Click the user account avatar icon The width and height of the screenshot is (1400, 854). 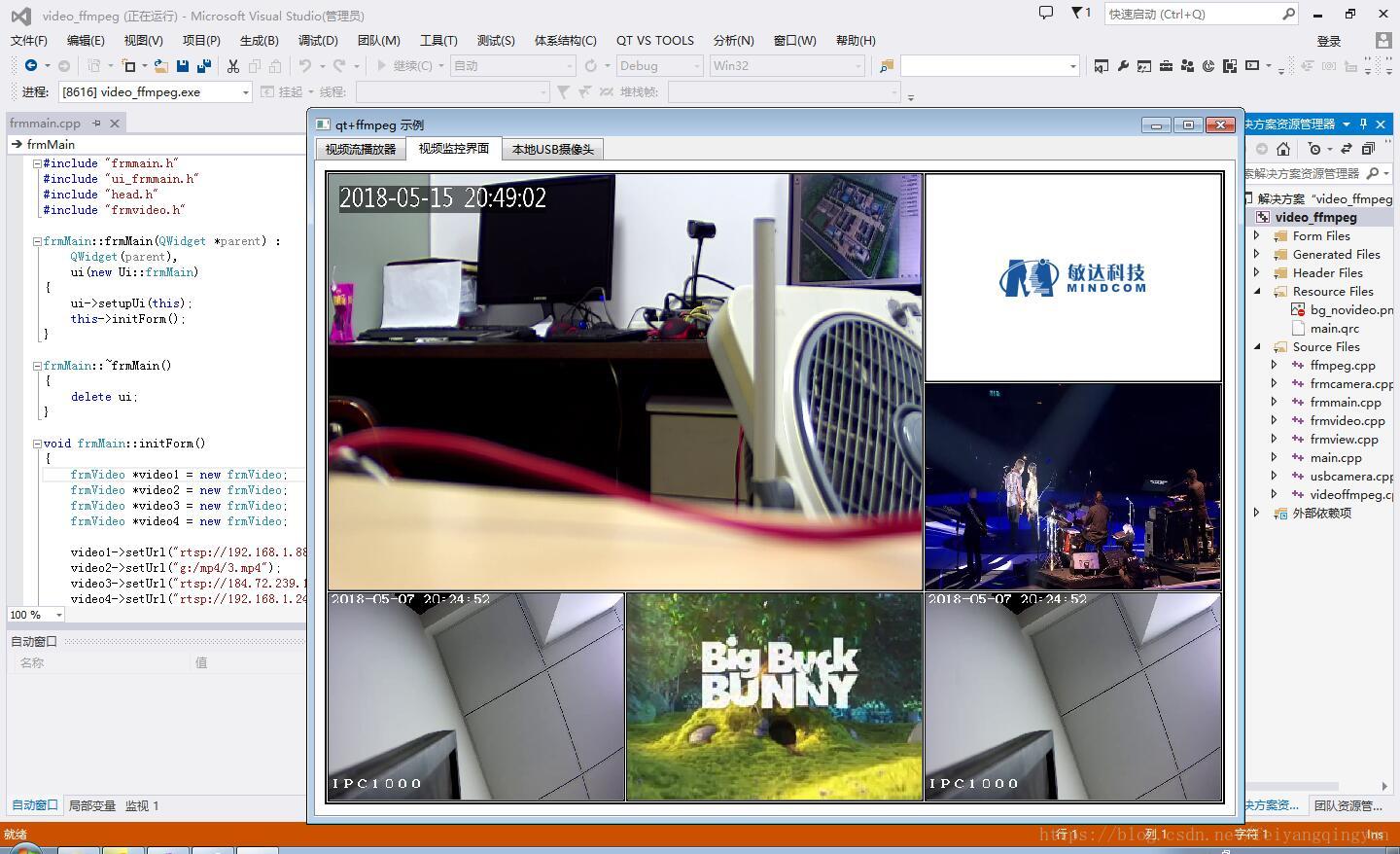tap(1383, 40)
